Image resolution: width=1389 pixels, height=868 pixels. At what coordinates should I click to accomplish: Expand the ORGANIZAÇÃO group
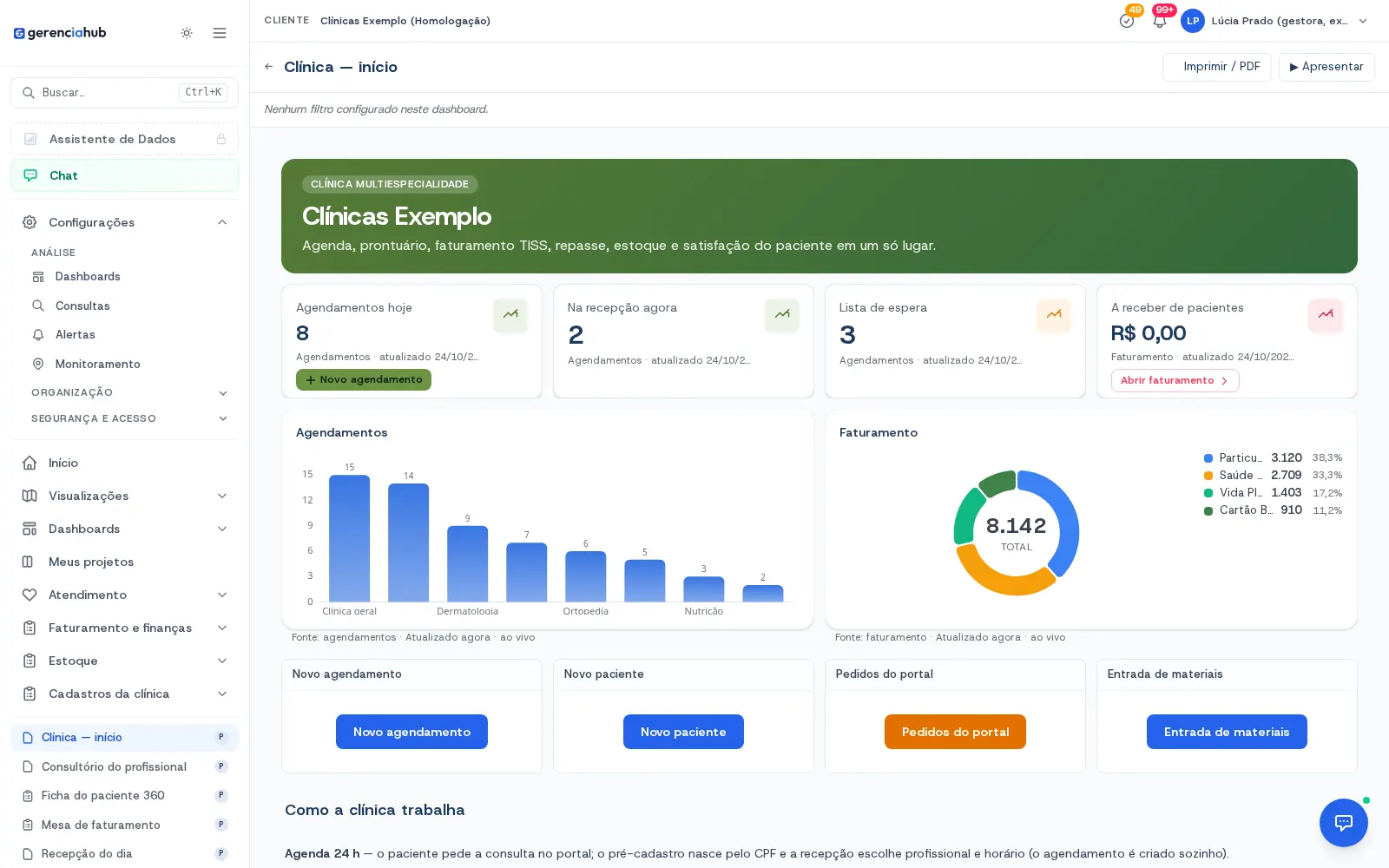128,392
